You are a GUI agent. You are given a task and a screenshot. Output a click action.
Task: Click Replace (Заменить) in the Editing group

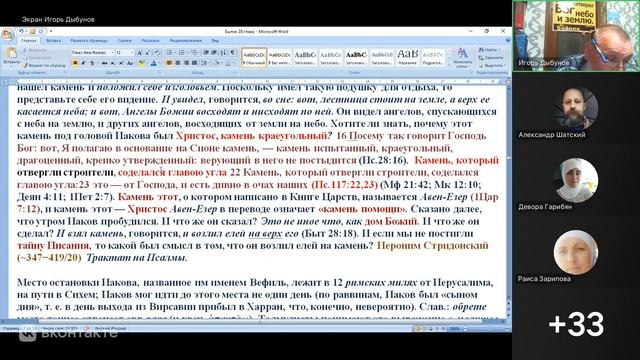(491, 58)
